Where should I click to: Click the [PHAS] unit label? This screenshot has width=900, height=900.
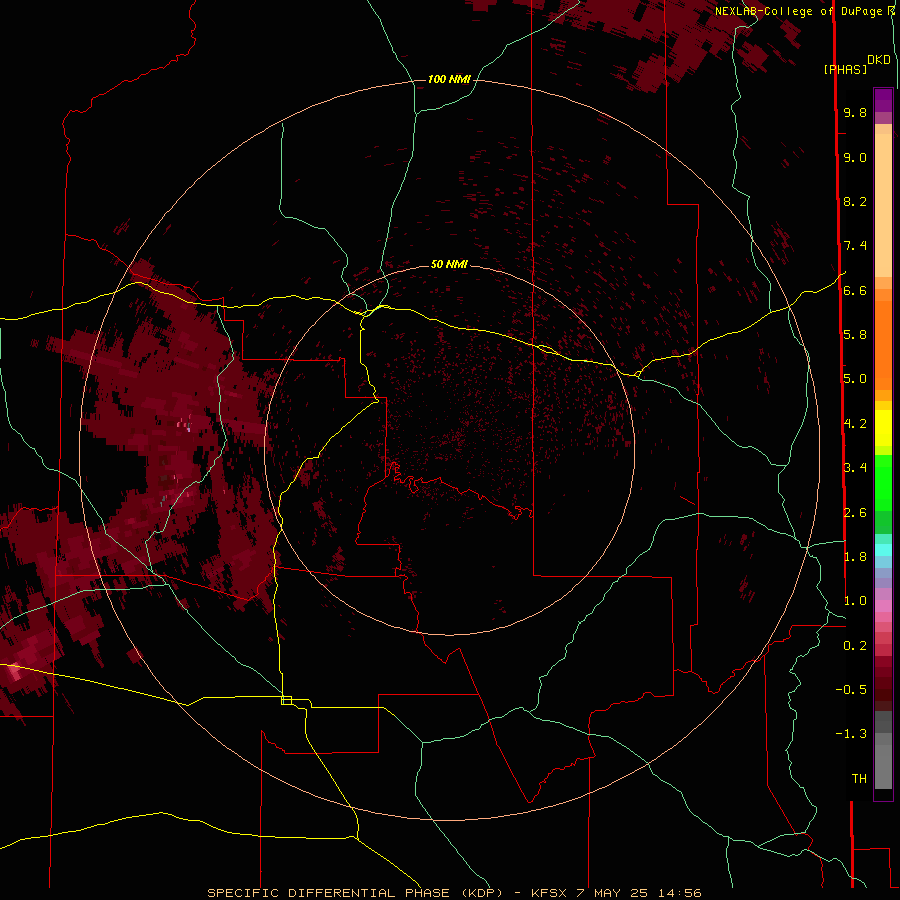click(x=845, y=70)
